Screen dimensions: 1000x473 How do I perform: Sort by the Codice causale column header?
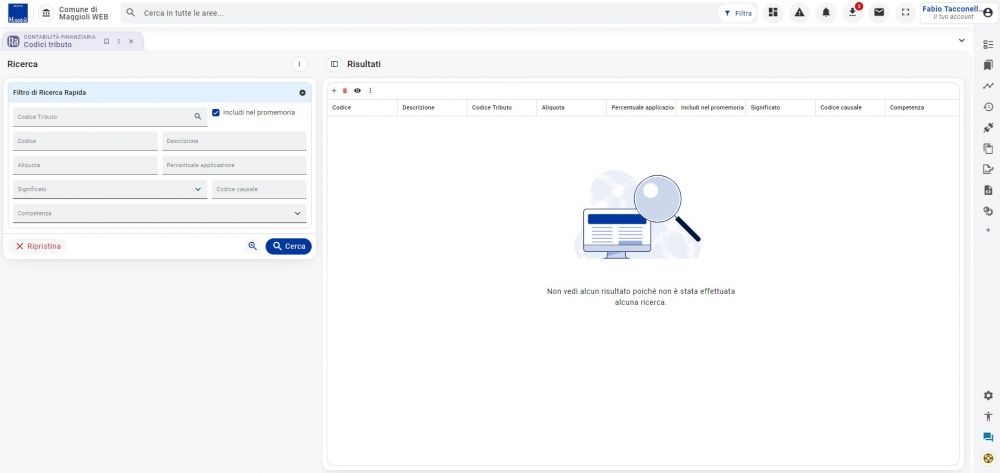point(850,108)
